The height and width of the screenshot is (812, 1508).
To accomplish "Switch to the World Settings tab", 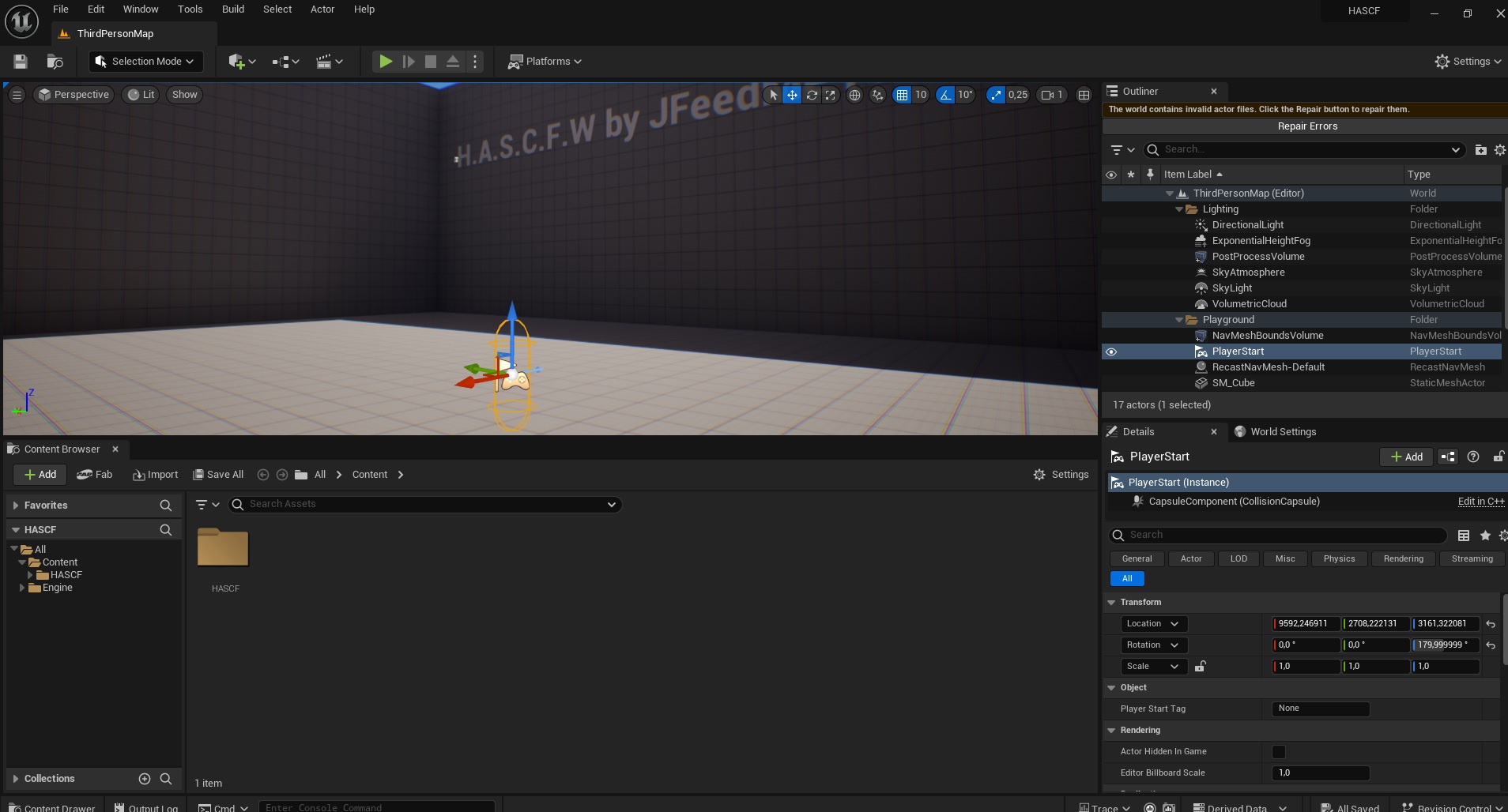I will coord(1275,432).
